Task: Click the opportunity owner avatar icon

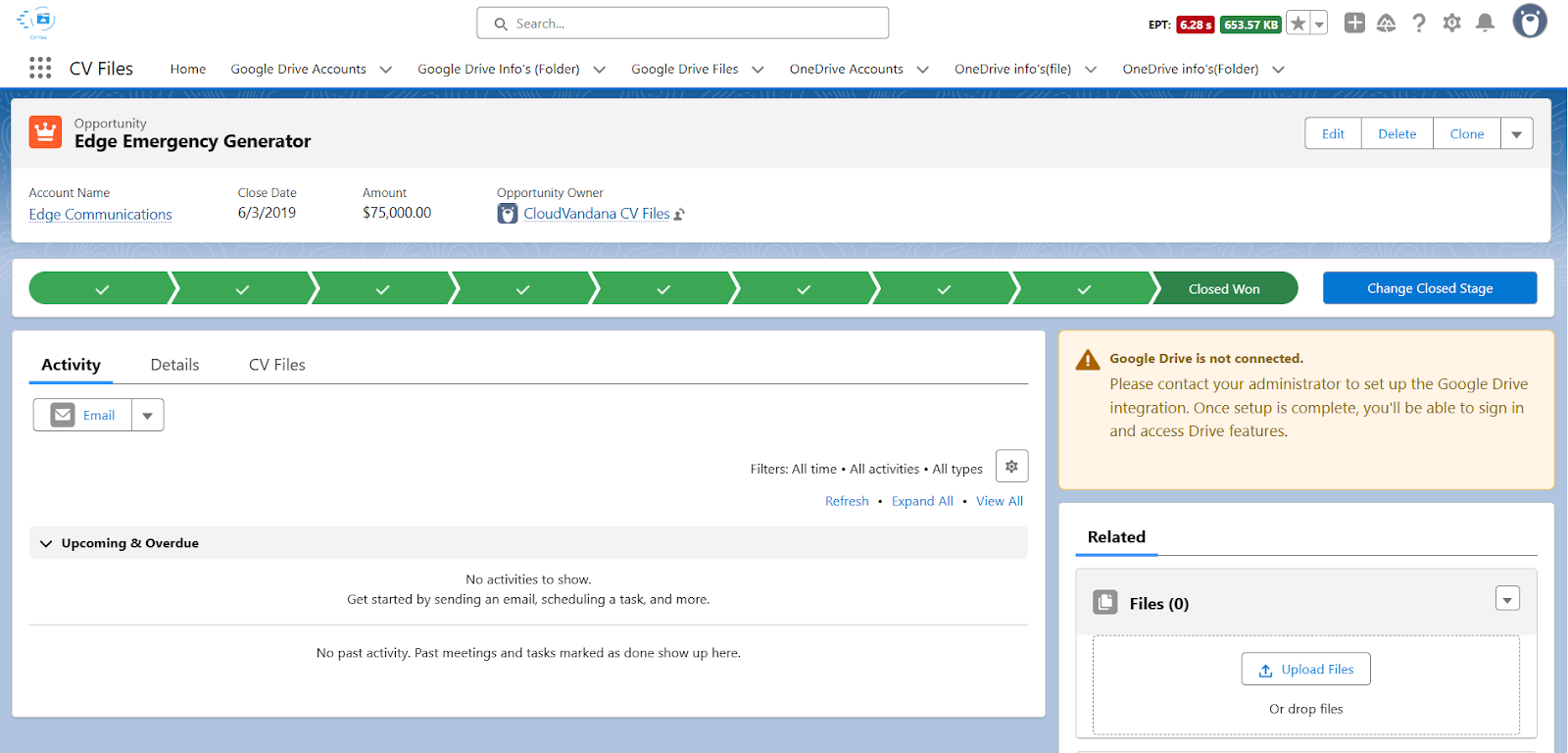Action: (508, 214)
